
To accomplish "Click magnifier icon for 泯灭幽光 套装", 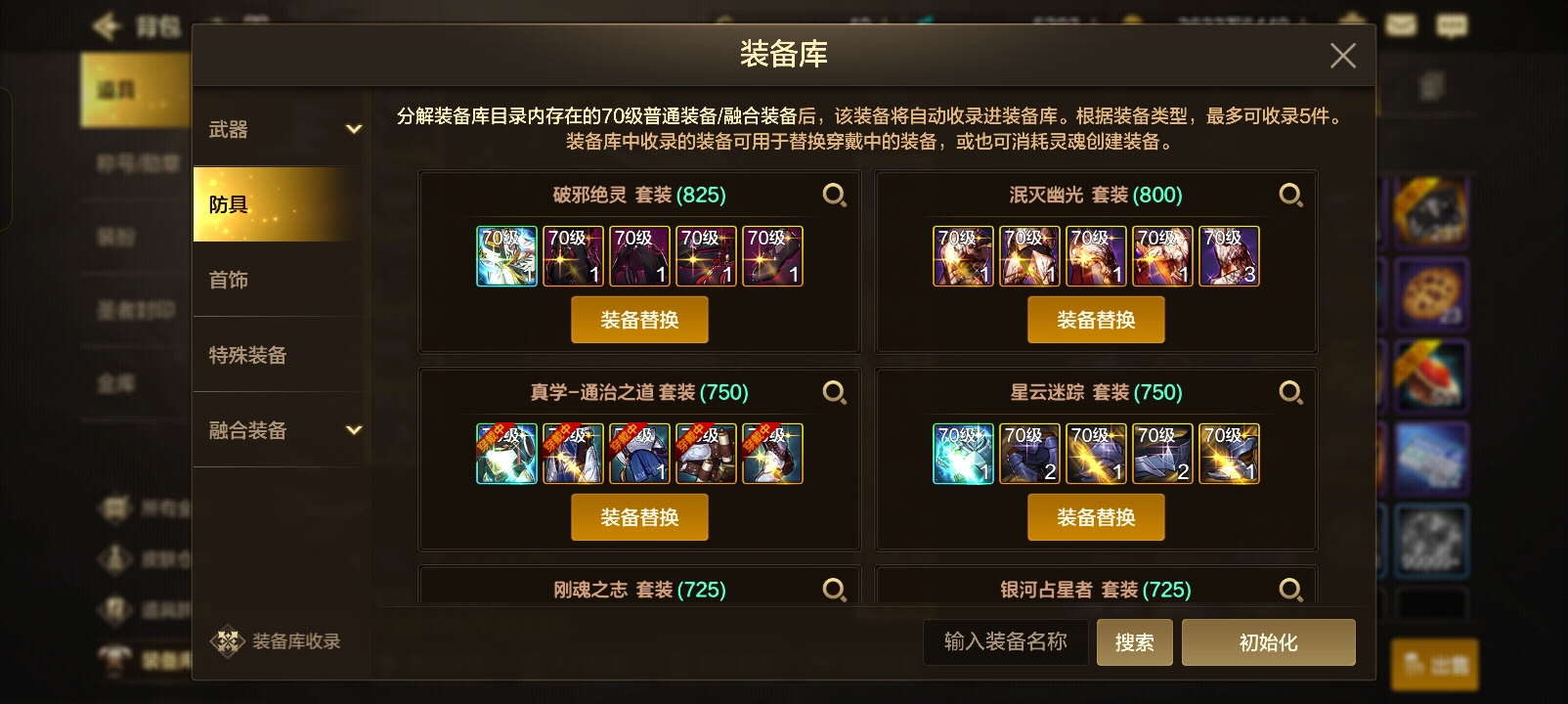I will tap(1290, 196).
